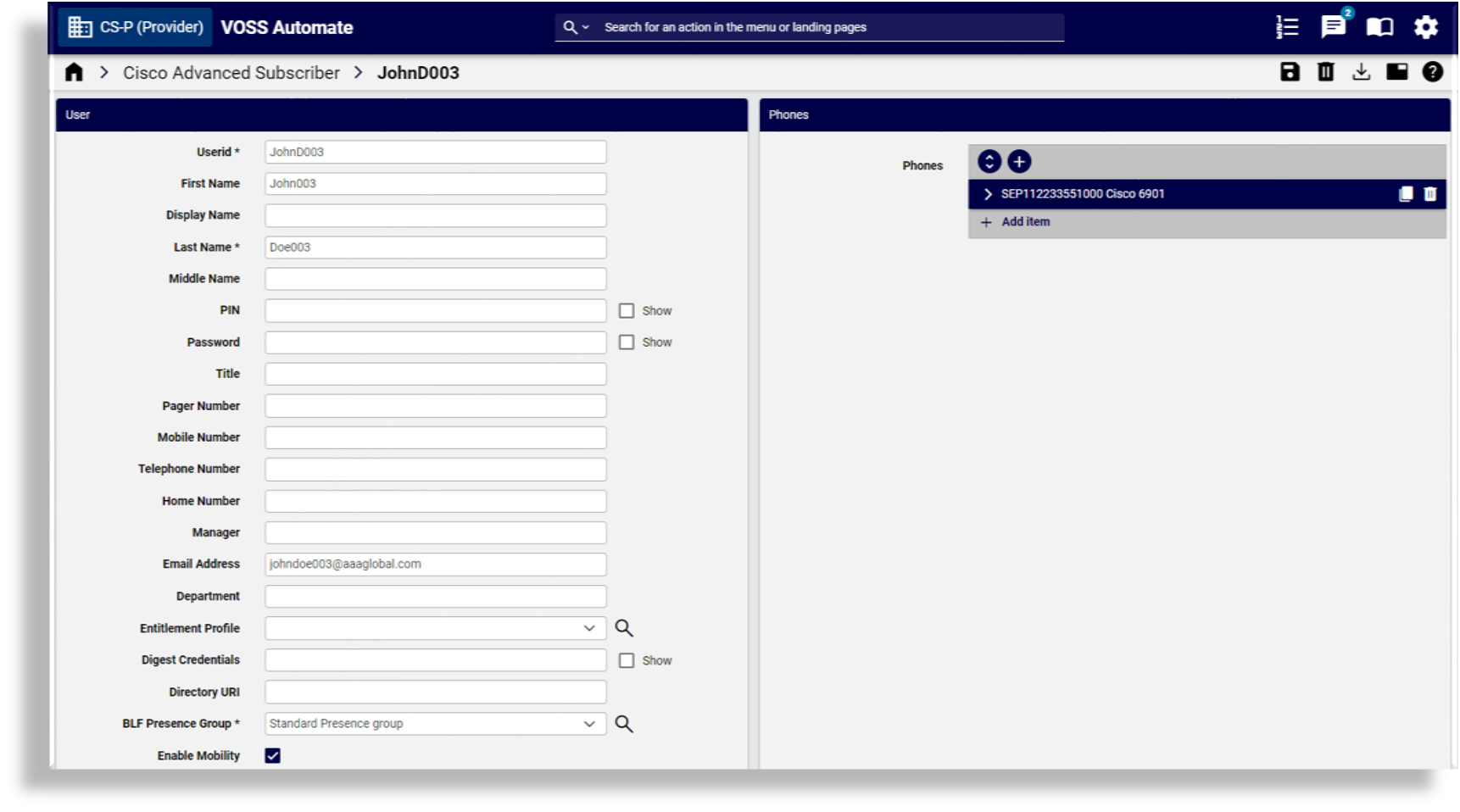Image resolution: width=1460 pixels, height=812 pixels.
Task: Show the Password field contents
Action: click(627, 342)
